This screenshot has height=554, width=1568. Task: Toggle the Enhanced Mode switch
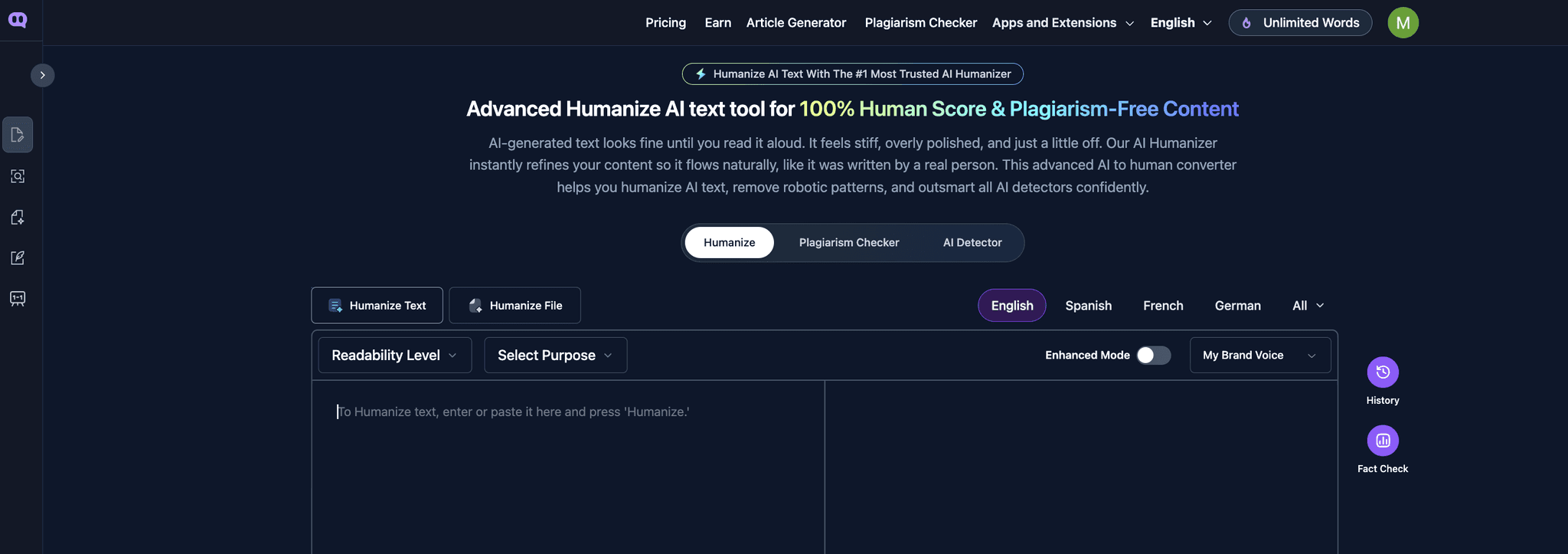tap(1154, 356)
